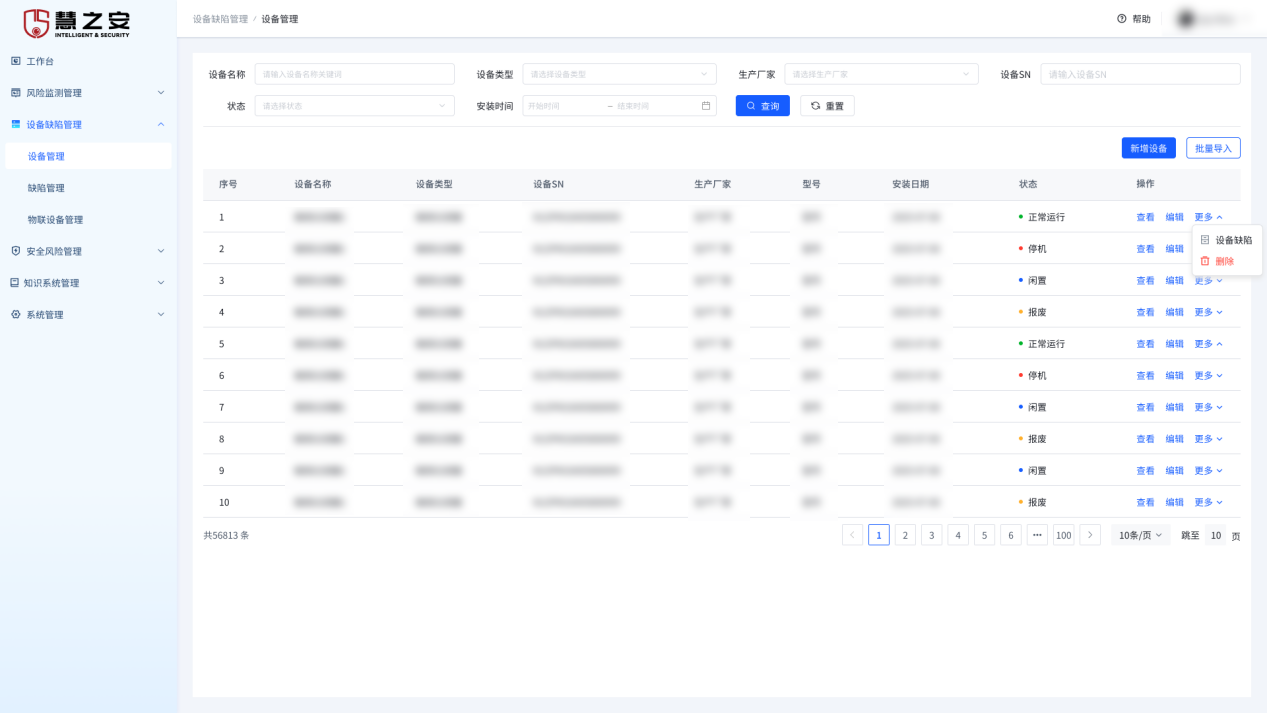This screenshot has height=713, width=1267.
Task: Click the 查询 search button
Action: click(762, 106)
